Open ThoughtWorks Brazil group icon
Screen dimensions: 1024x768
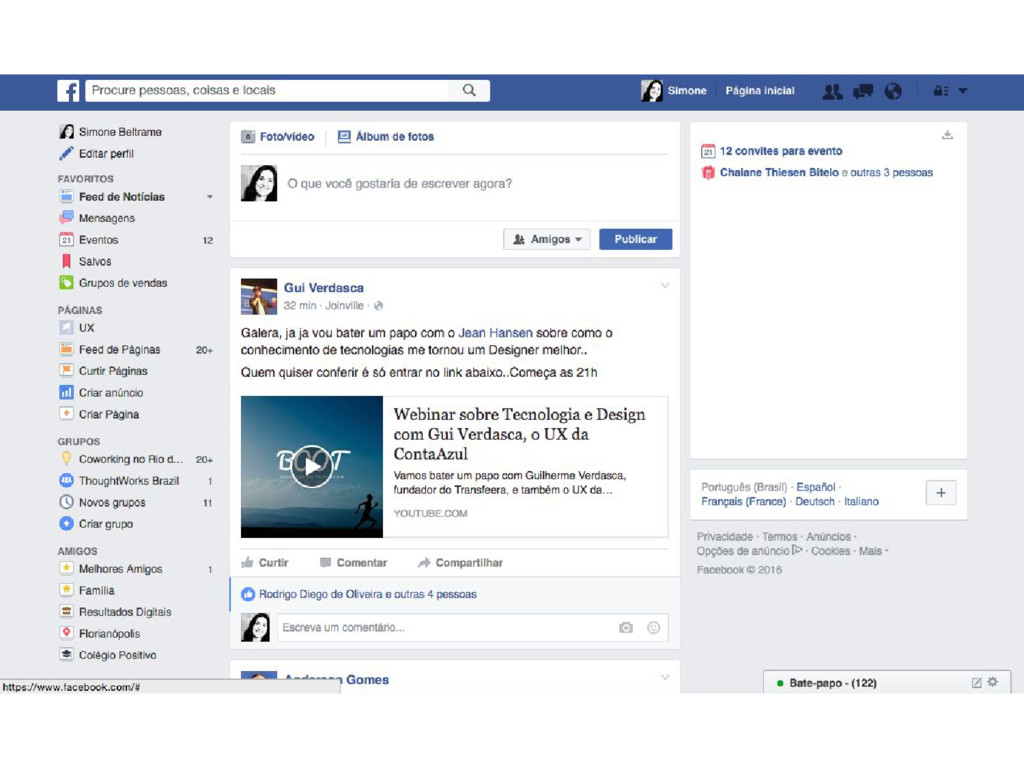[x=66, y=481]
